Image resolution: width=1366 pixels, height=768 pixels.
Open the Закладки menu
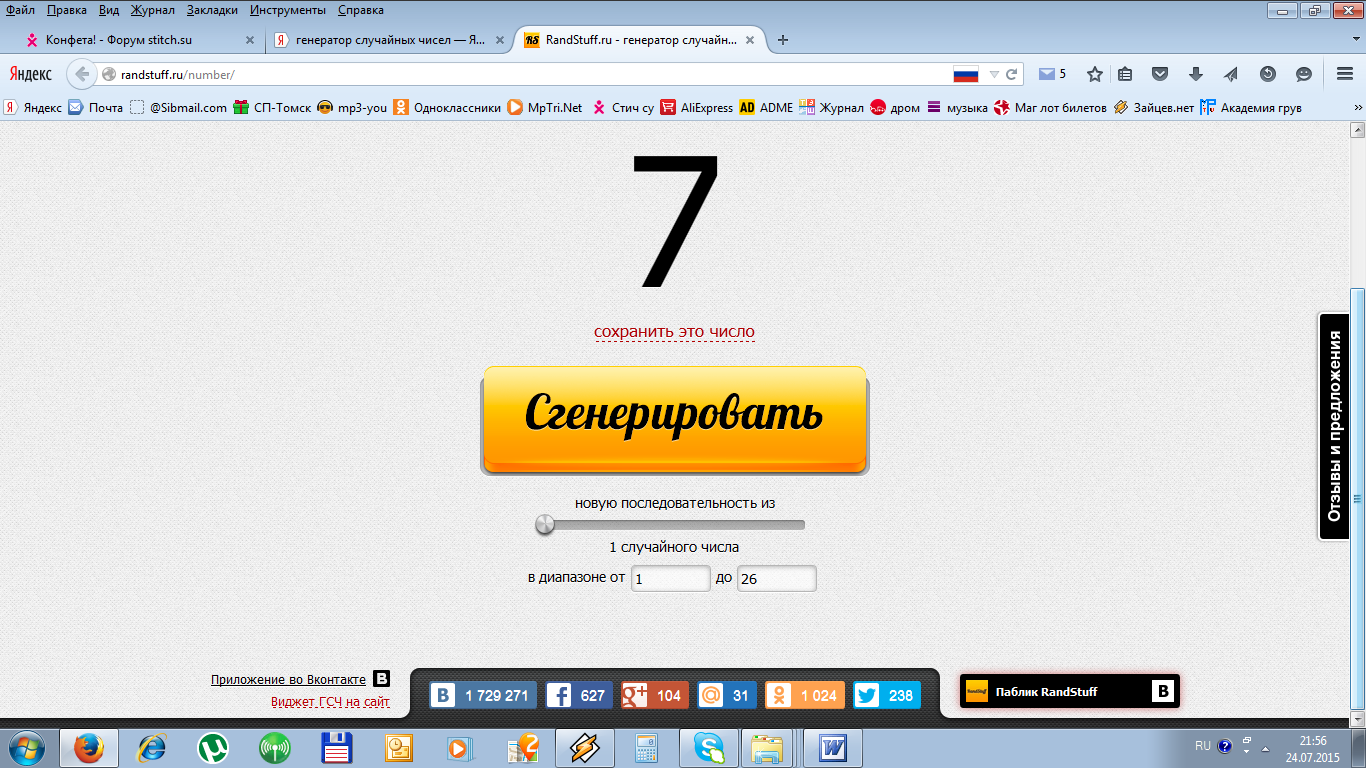pyautogui.click(x=212, y=10)
